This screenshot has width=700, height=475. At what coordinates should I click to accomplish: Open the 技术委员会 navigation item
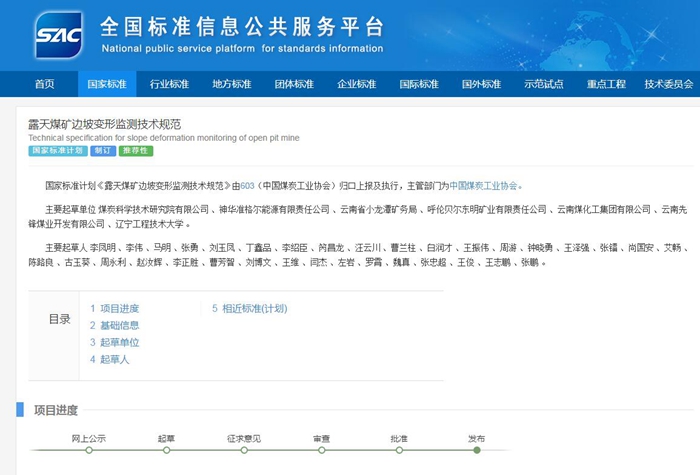[x=668, y=85]
